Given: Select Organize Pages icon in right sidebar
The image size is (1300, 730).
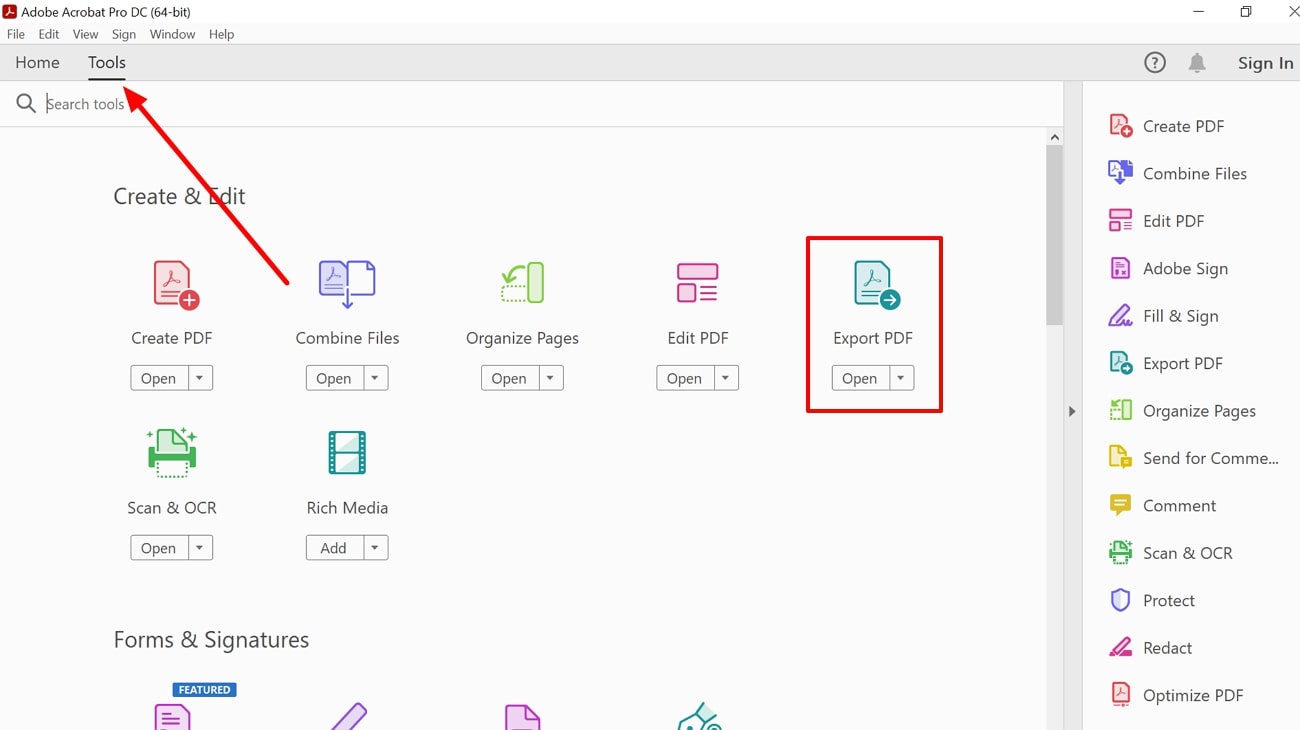Looking at the screenshot, I should [x=1121, y=411].
